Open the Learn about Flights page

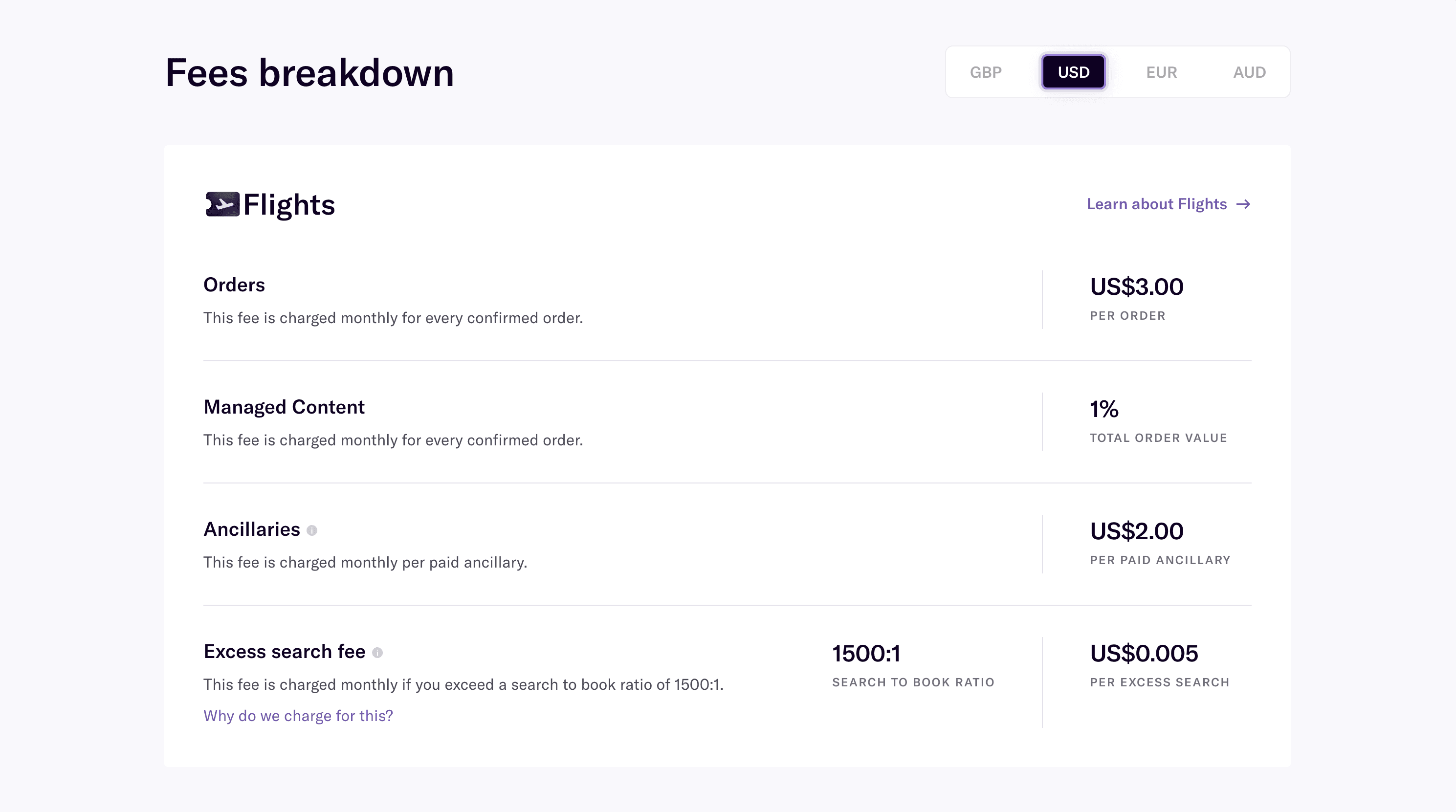pyautogui.click(x=1156, y=204)
